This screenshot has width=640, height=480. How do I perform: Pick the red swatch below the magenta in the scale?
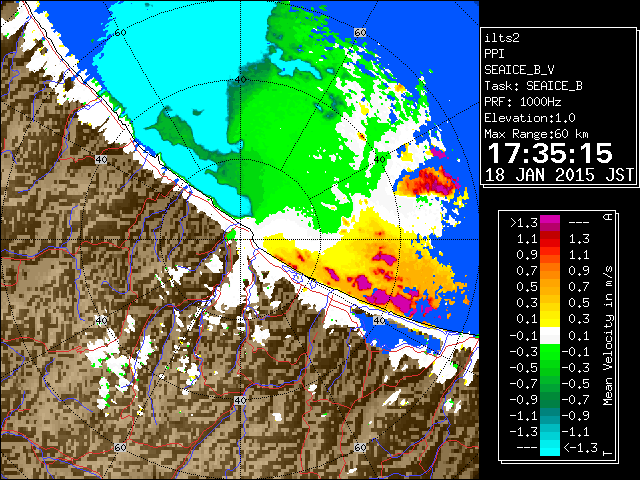click(x=550, y=239)
